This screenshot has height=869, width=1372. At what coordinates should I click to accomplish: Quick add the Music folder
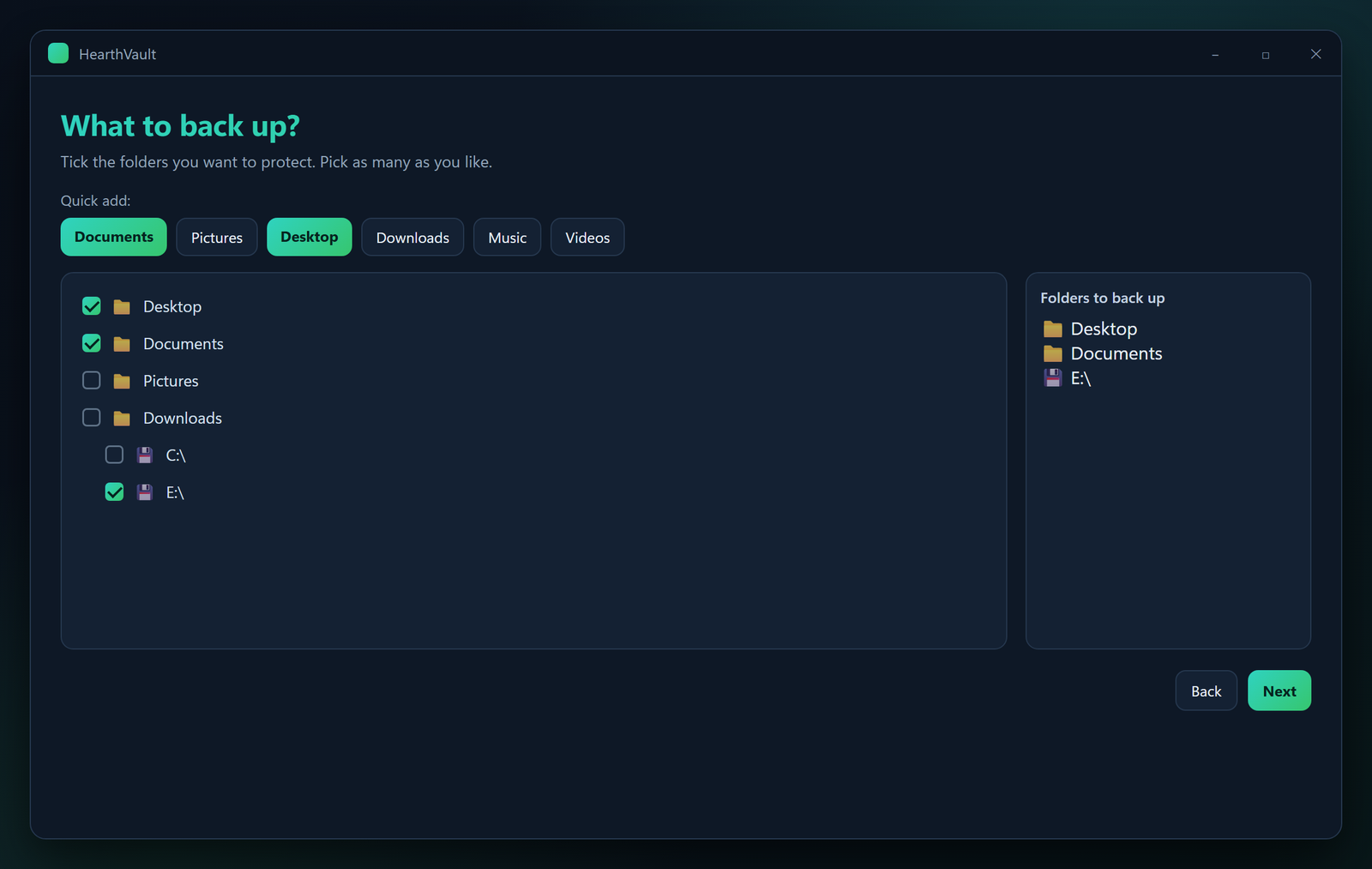point(508,238)
